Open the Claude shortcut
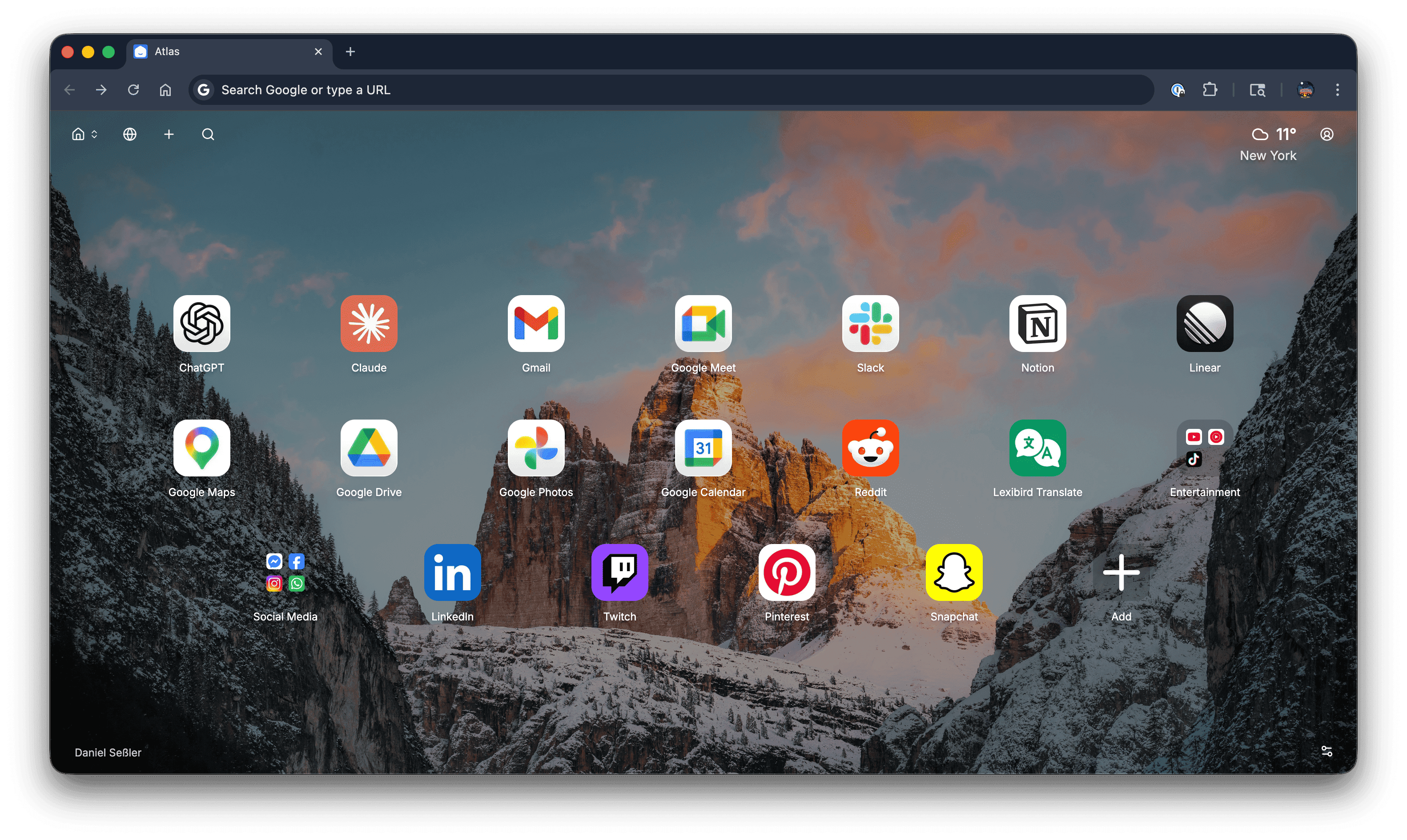This screenshot has width=1407, height=840. pyautogui.click(x=369, y=323)
